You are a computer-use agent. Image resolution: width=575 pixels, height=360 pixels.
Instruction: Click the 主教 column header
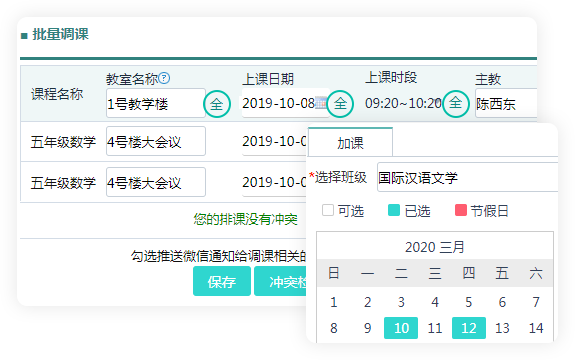(x=488, y=79)
